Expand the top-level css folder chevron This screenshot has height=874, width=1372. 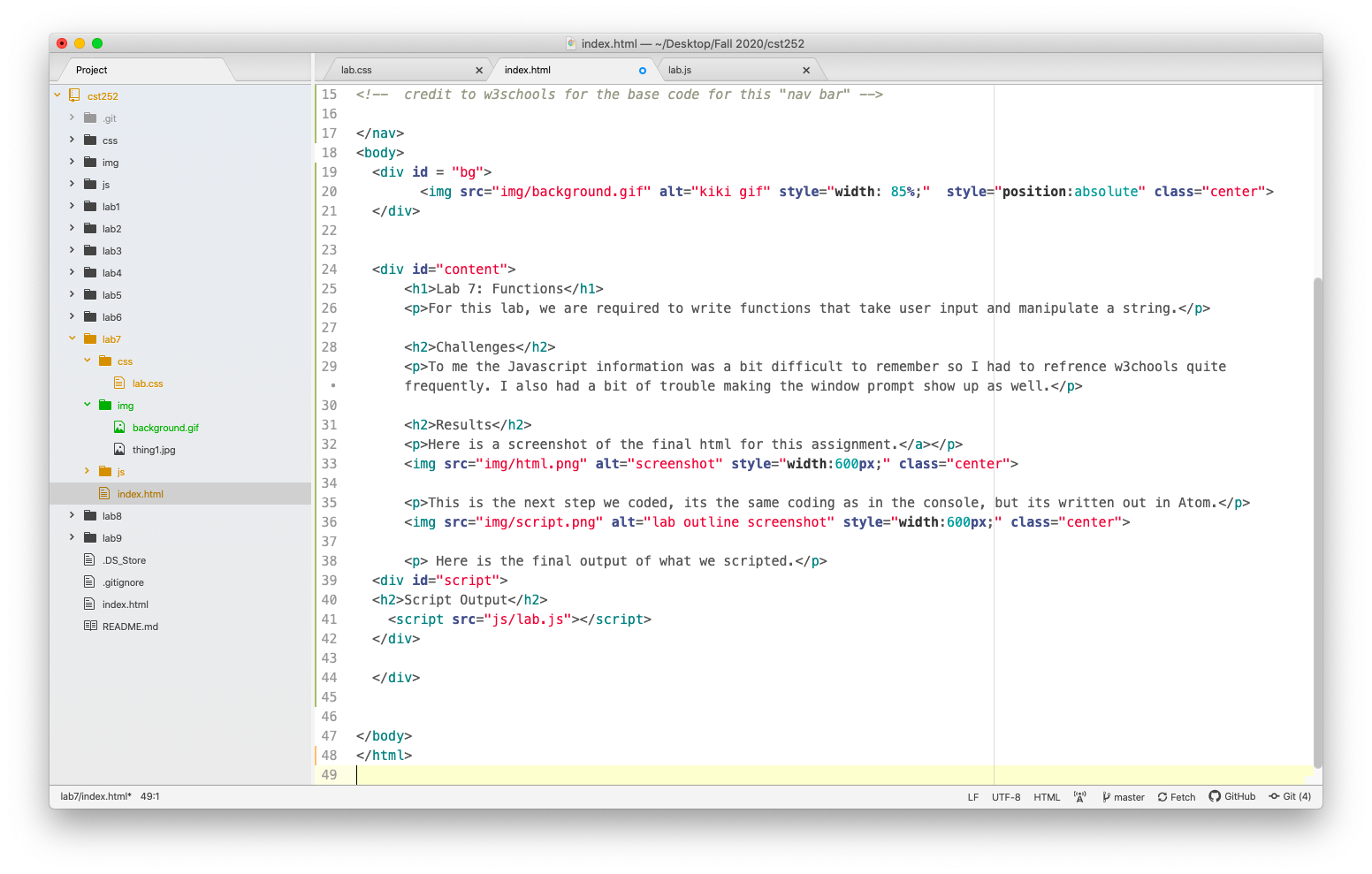click(x=72, y=140)
